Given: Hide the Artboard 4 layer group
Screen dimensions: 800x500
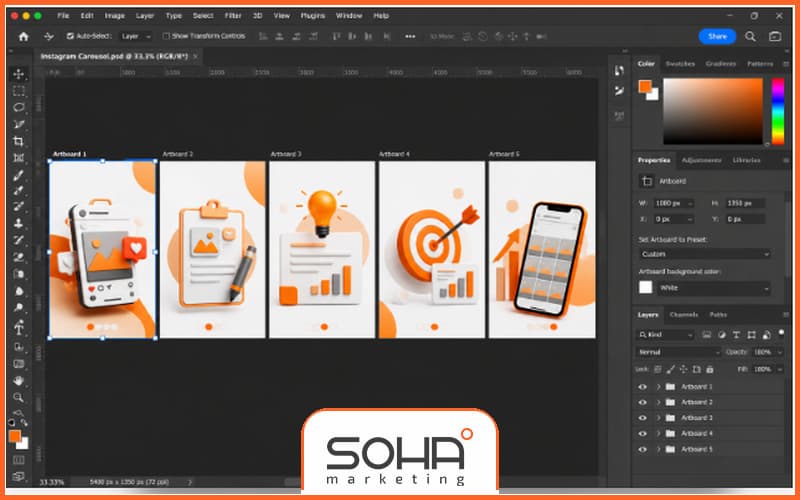Looking at the screenshot, I should 642,434.
